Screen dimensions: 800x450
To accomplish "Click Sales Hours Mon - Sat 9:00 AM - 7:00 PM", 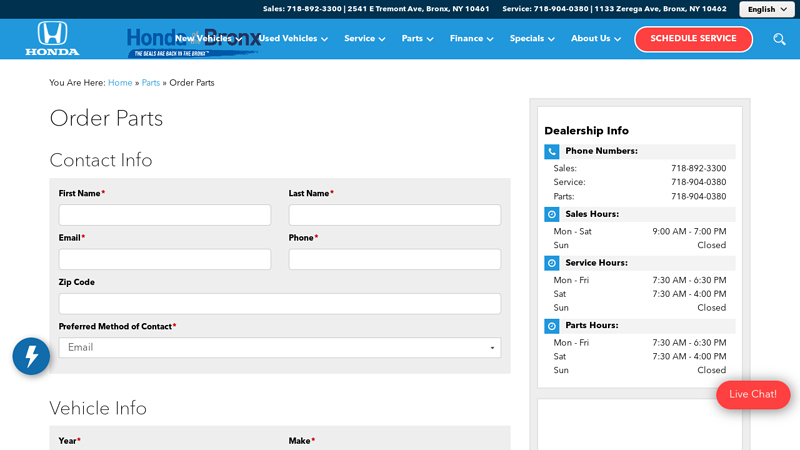I will tap(640, 232).
